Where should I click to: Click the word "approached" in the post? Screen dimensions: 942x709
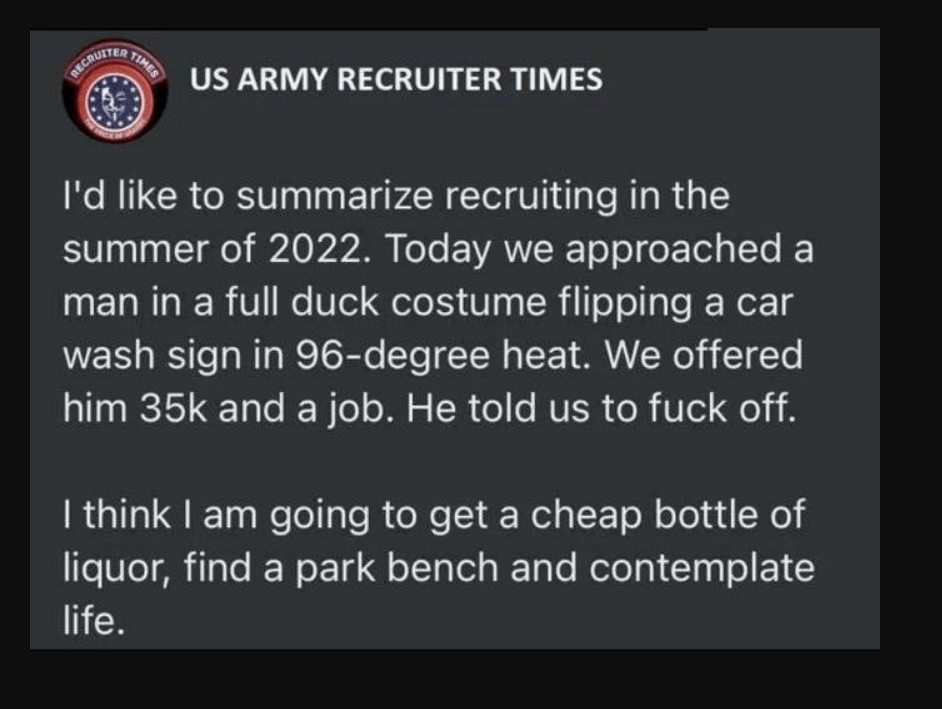click(687, 249)
